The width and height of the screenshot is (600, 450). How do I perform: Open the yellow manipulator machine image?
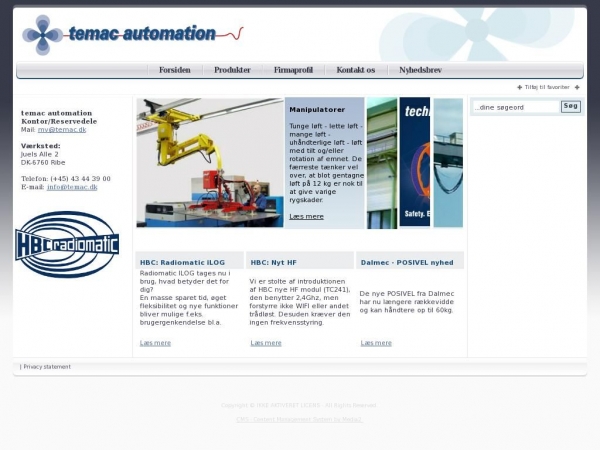tap(210, 163)
